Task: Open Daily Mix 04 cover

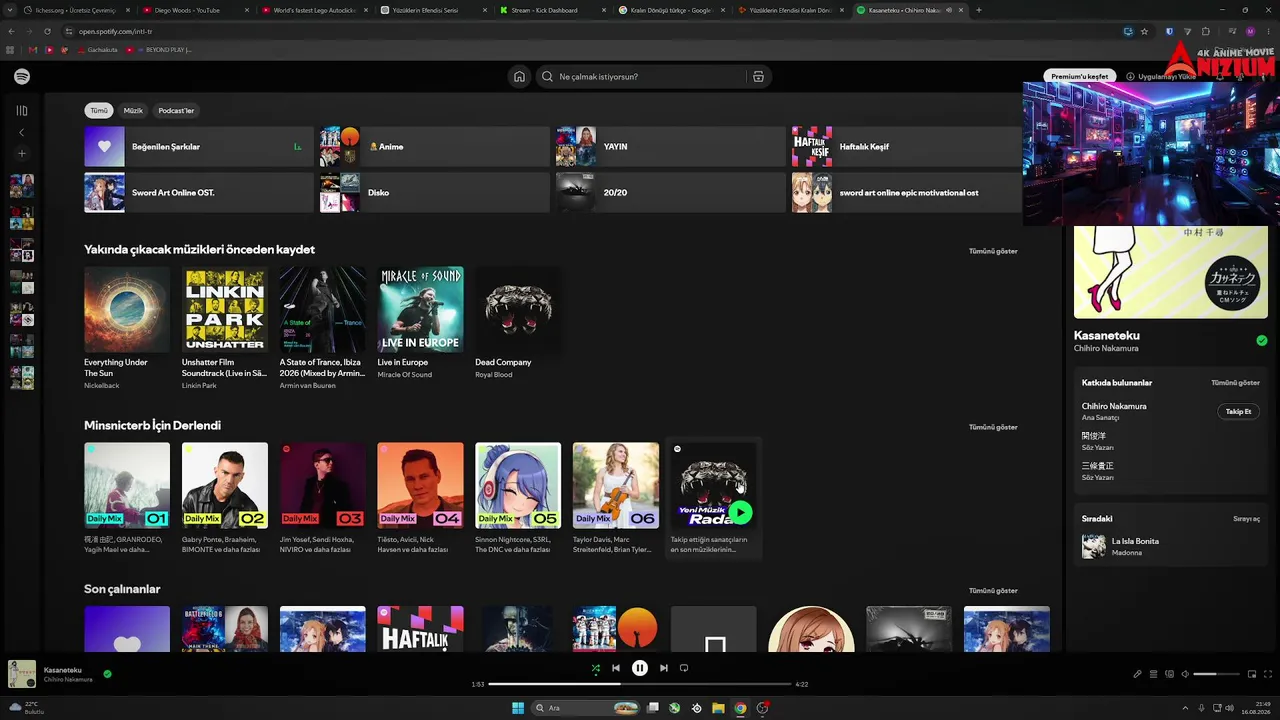Action: 420,486
